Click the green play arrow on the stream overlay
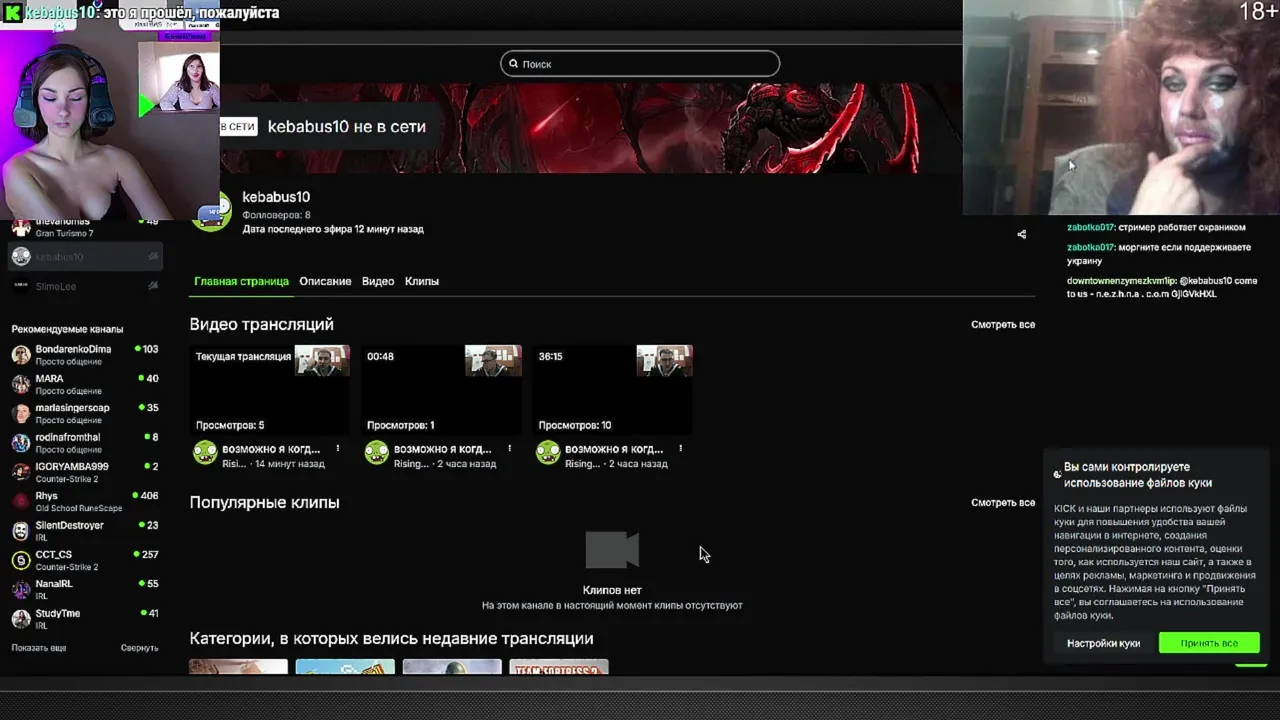Image resolution: width=1280 pixels, height=720 pixels. coord(146,104)
